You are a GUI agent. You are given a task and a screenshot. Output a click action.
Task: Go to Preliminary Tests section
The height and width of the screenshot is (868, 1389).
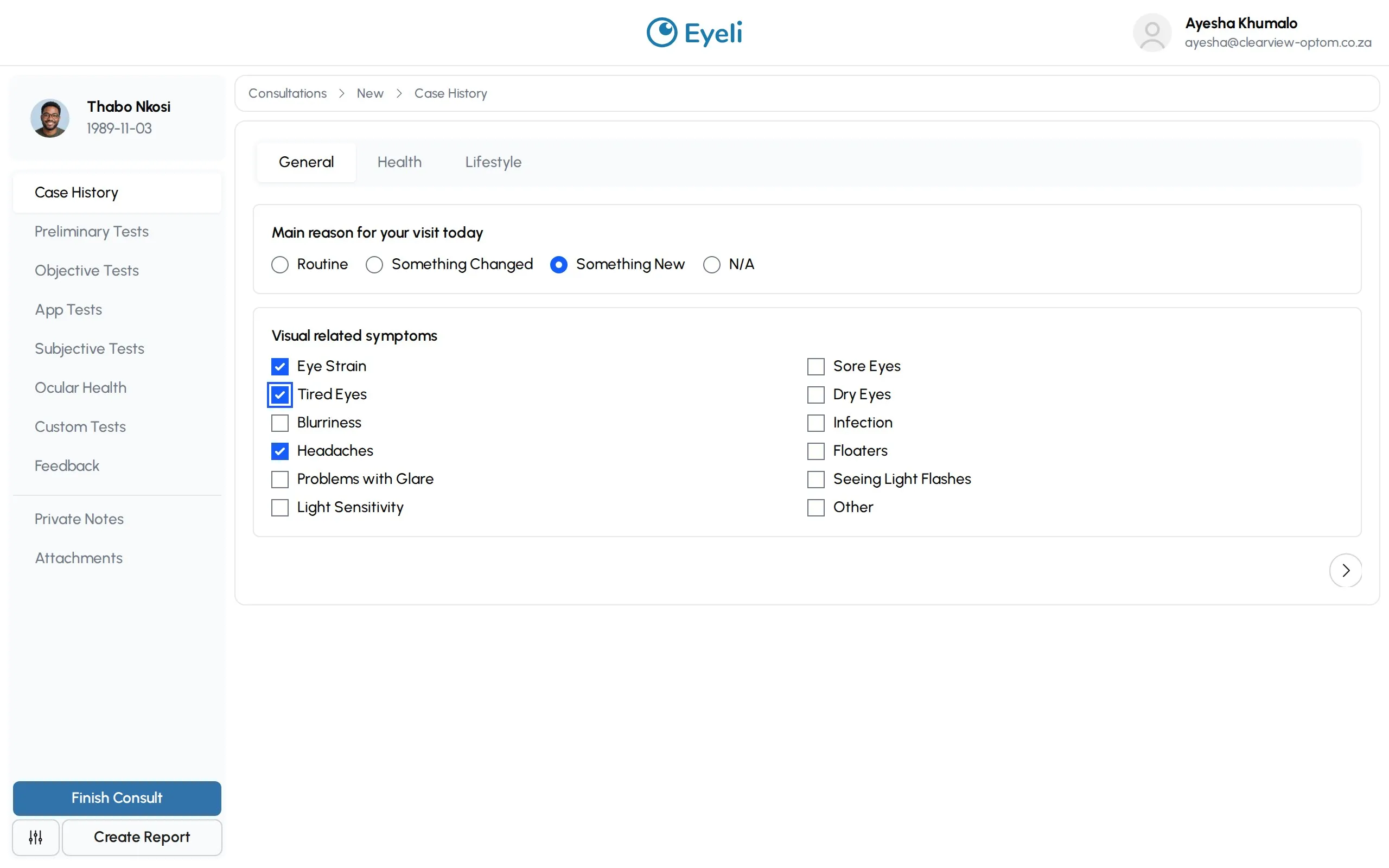click(x=117, y=231)
